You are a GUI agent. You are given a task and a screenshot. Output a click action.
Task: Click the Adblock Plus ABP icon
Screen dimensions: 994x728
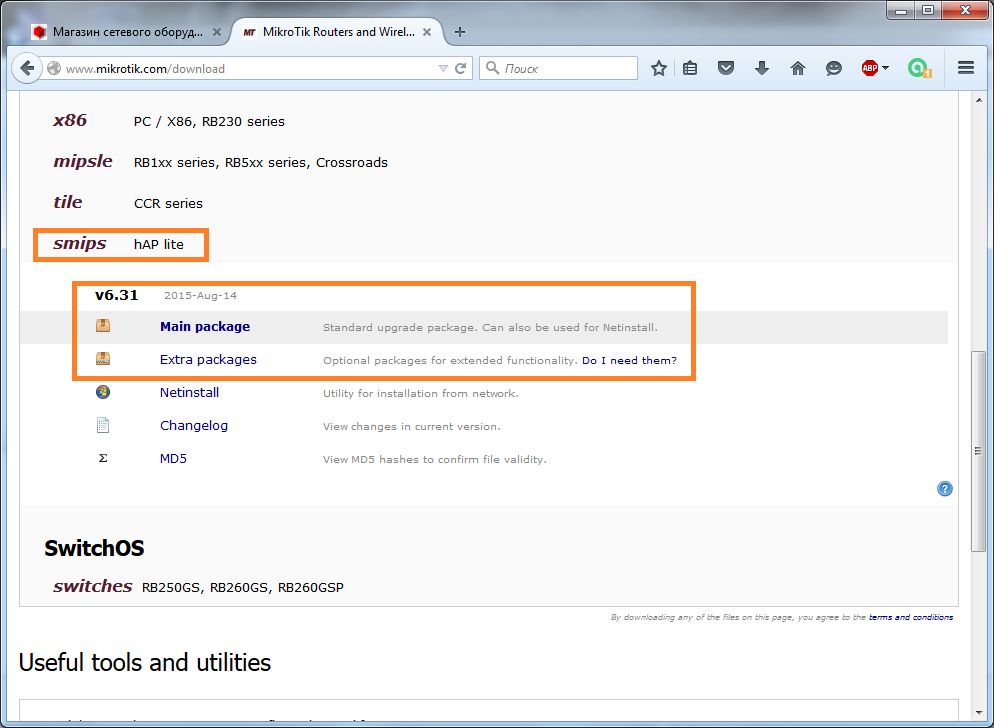point(869,68)
